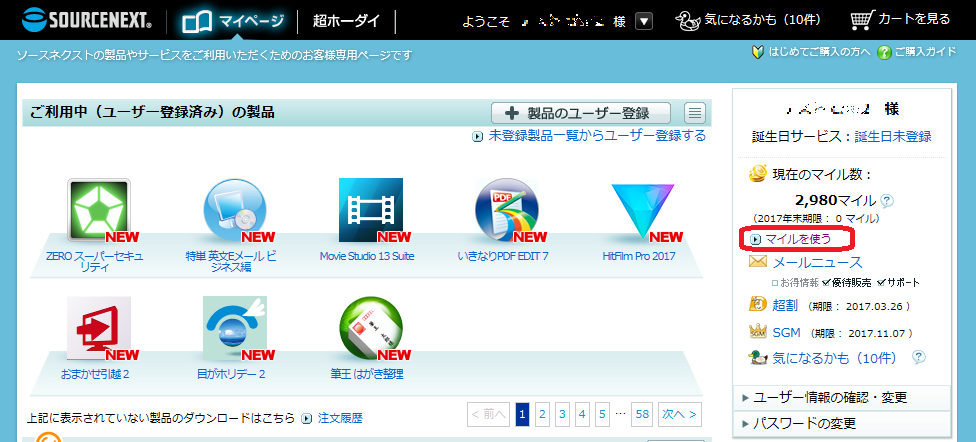This screenshot has height=442, width=976.
Task: Open the 目がホリデー 2 product icon
Action: pos(235,328)
